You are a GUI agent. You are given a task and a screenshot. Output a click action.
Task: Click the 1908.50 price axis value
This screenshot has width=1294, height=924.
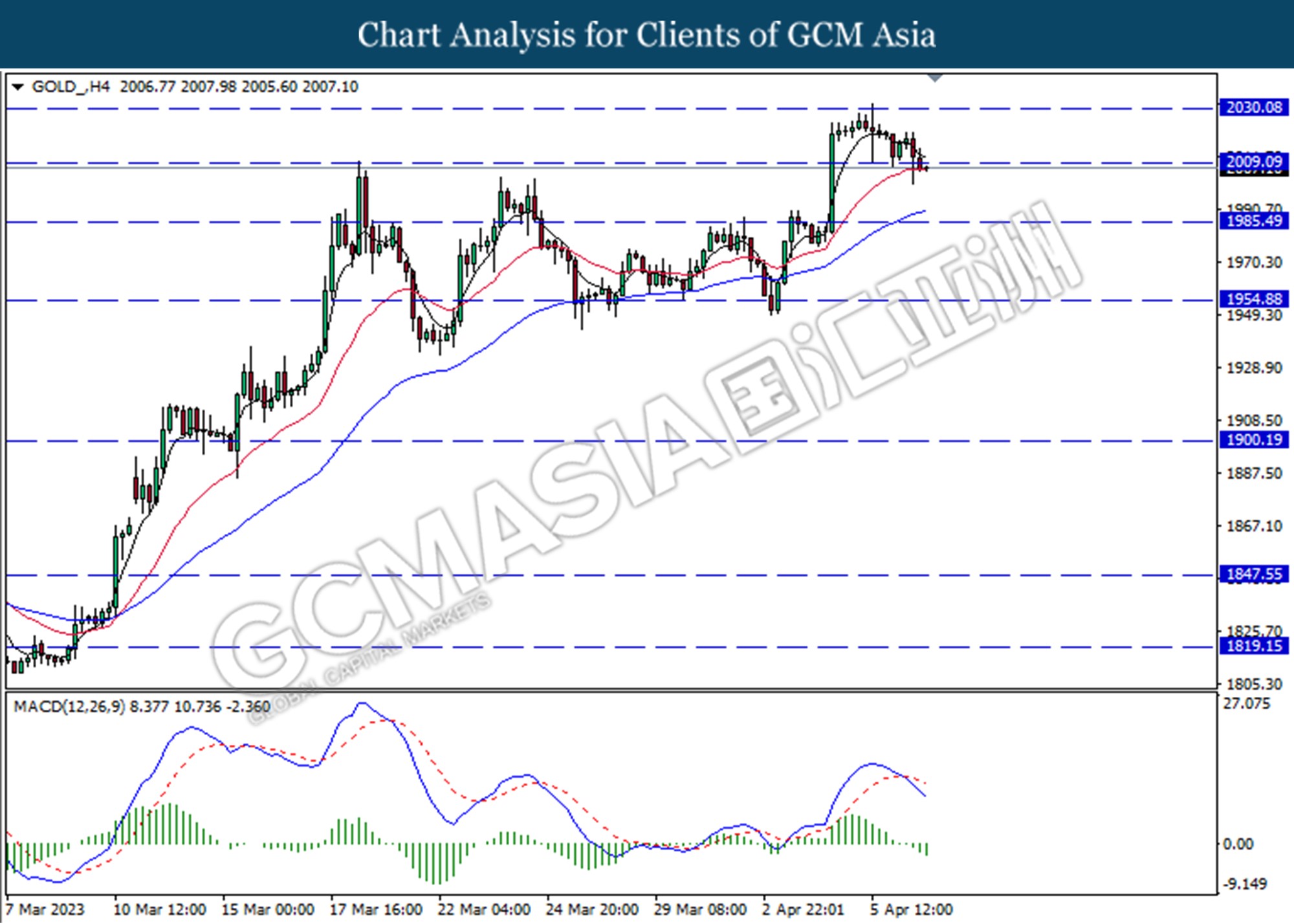point(1255,421)
